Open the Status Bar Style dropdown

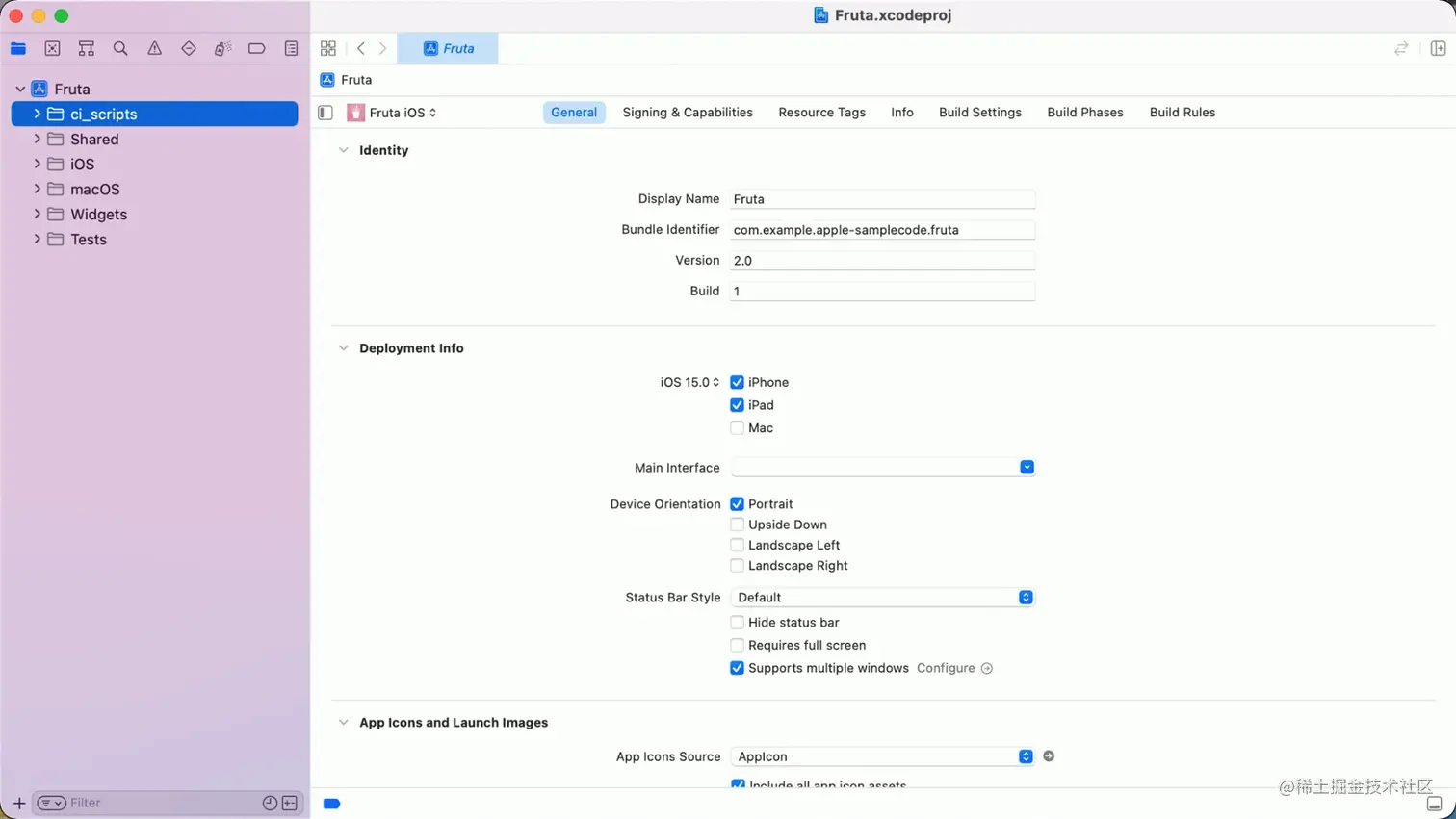point(882,598)
